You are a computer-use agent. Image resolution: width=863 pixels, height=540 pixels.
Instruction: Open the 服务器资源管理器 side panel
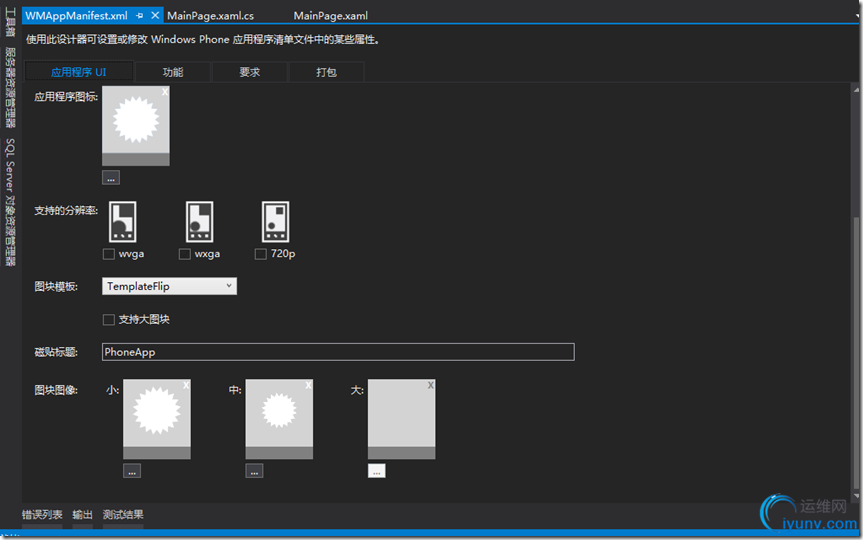point(10,88)
